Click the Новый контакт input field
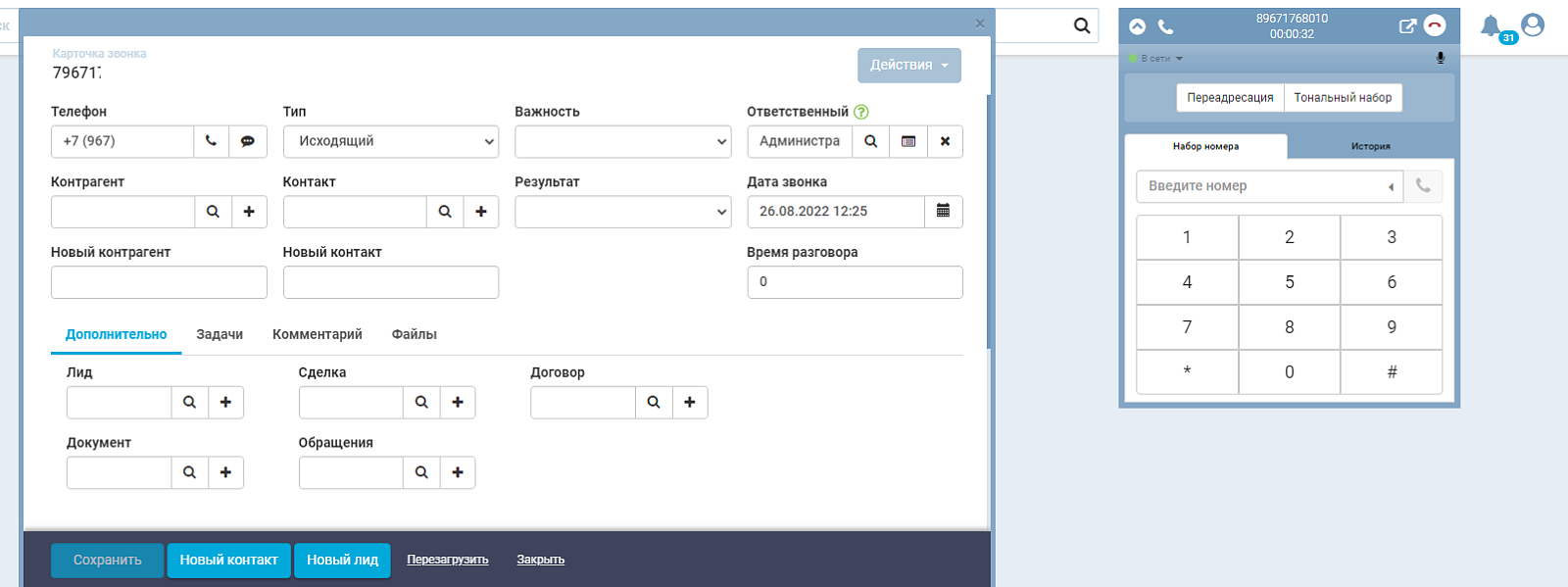This screenshot has width=1568, height=587. coord(391,282)
